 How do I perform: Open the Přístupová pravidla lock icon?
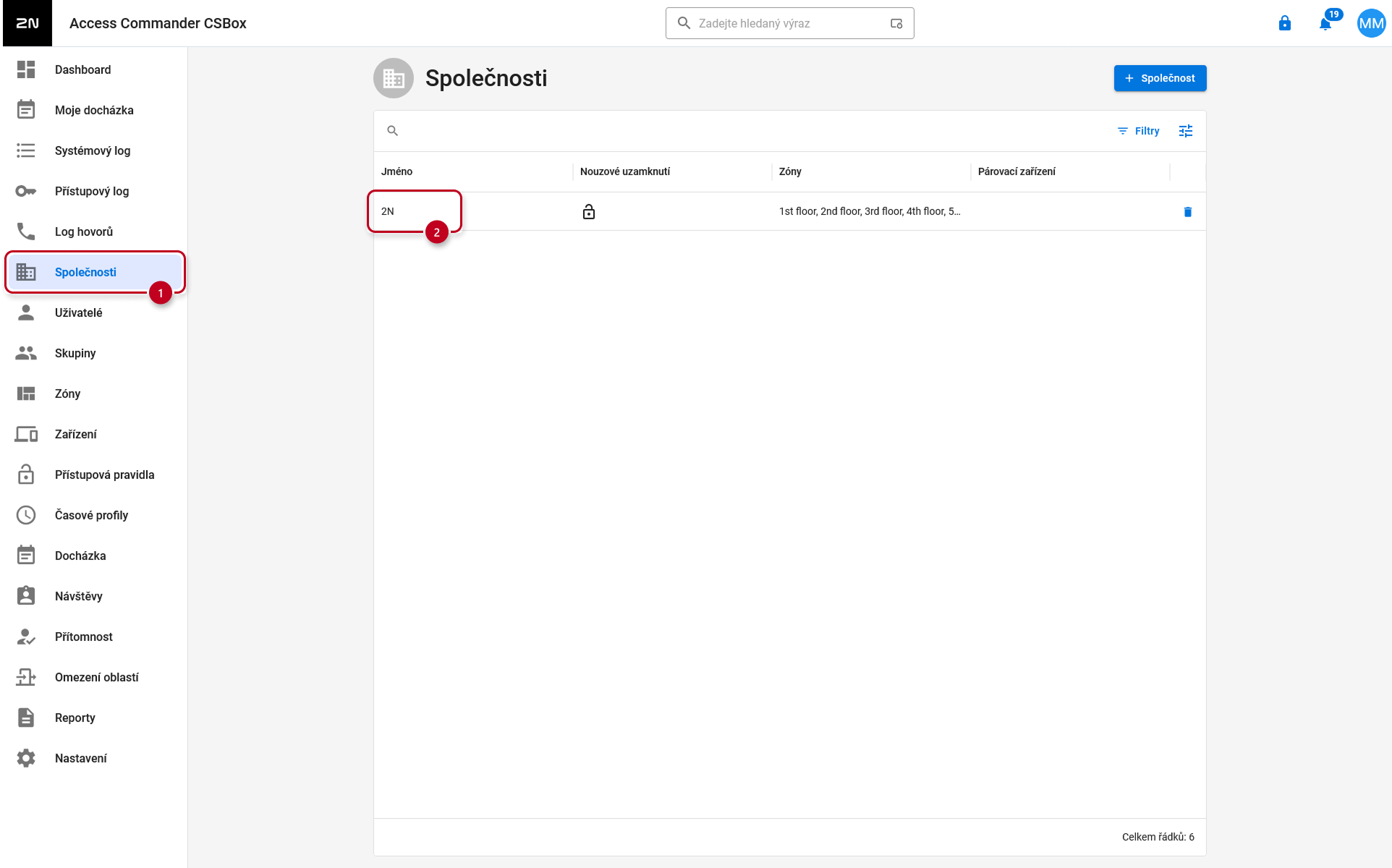(26, 475)
